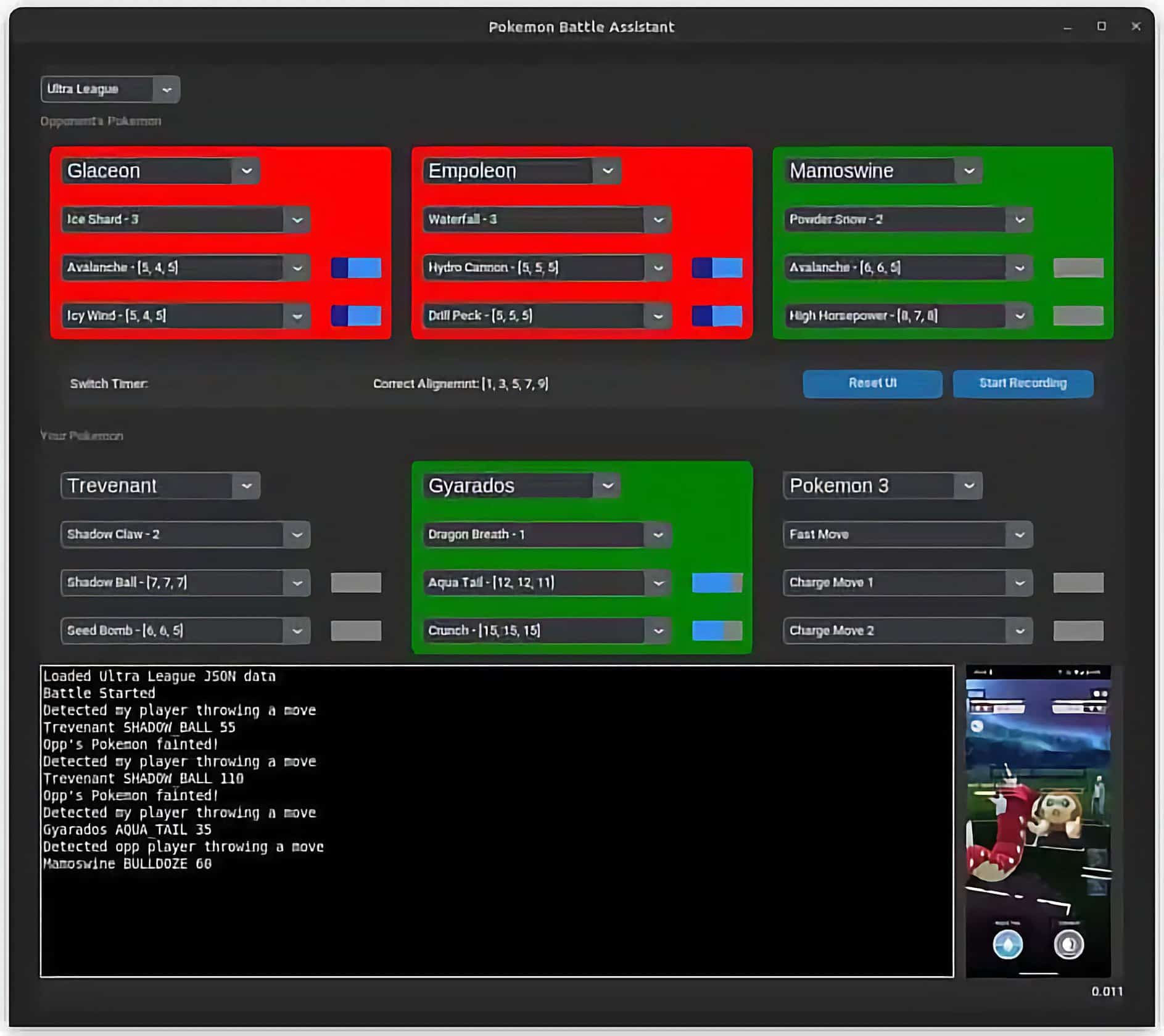Open the Empoleon pokemon selector
1164x1036 pixels.
point(522,171)
